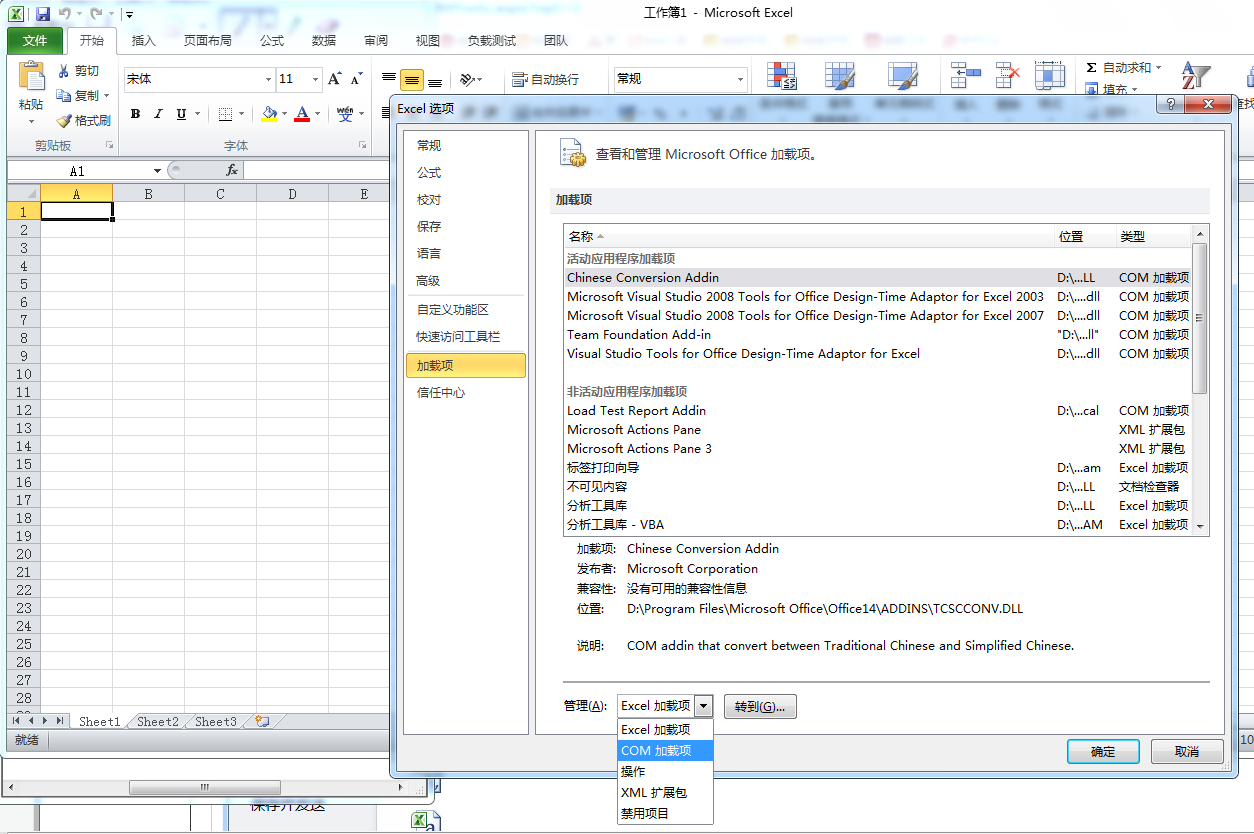Image resolution: width=1254 pixels, height=834 pixels.
Task: Click the 确定 button
Action: (x=1103, y=752)
